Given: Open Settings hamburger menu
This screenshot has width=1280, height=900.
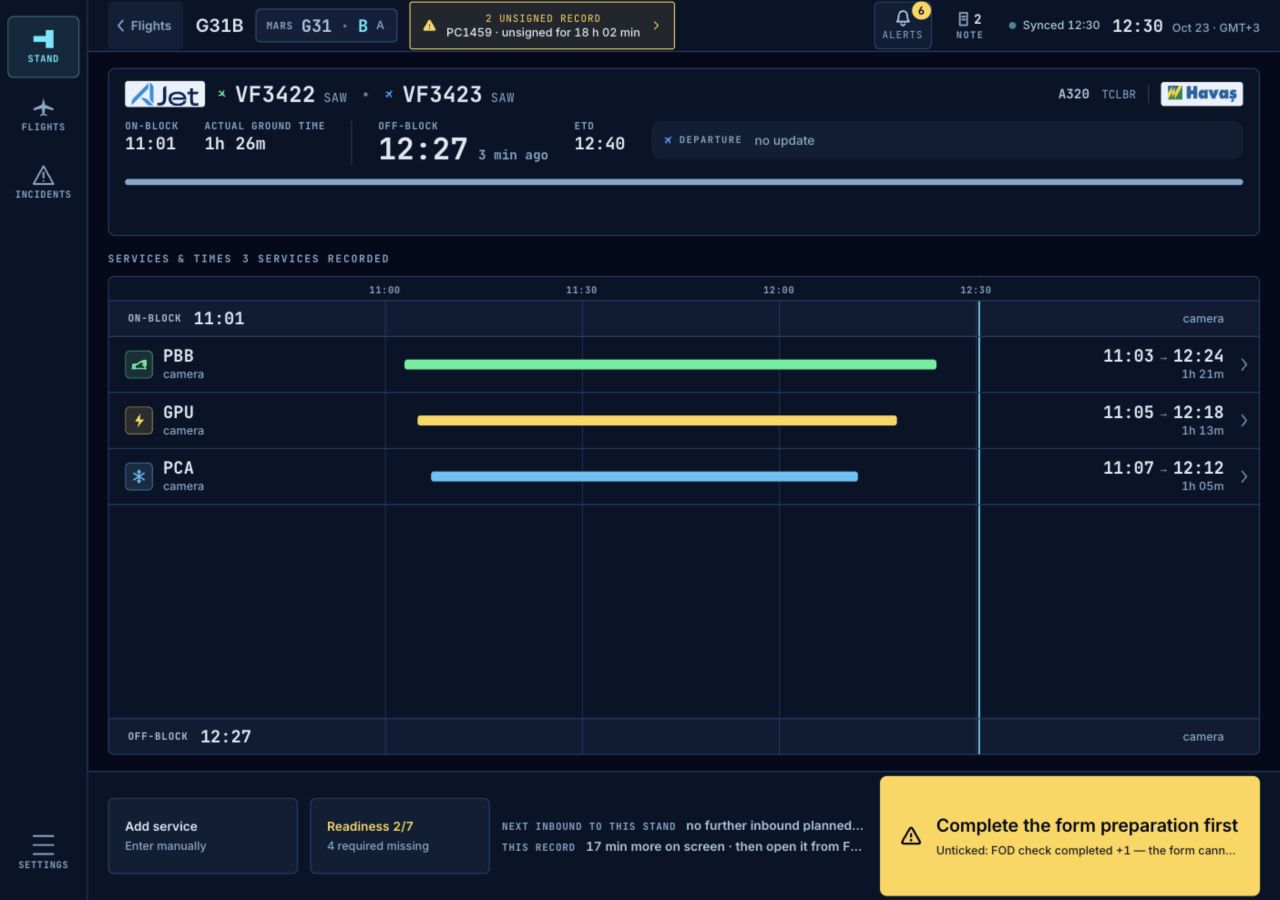Looking at the screenshot, I should [43, 851].
